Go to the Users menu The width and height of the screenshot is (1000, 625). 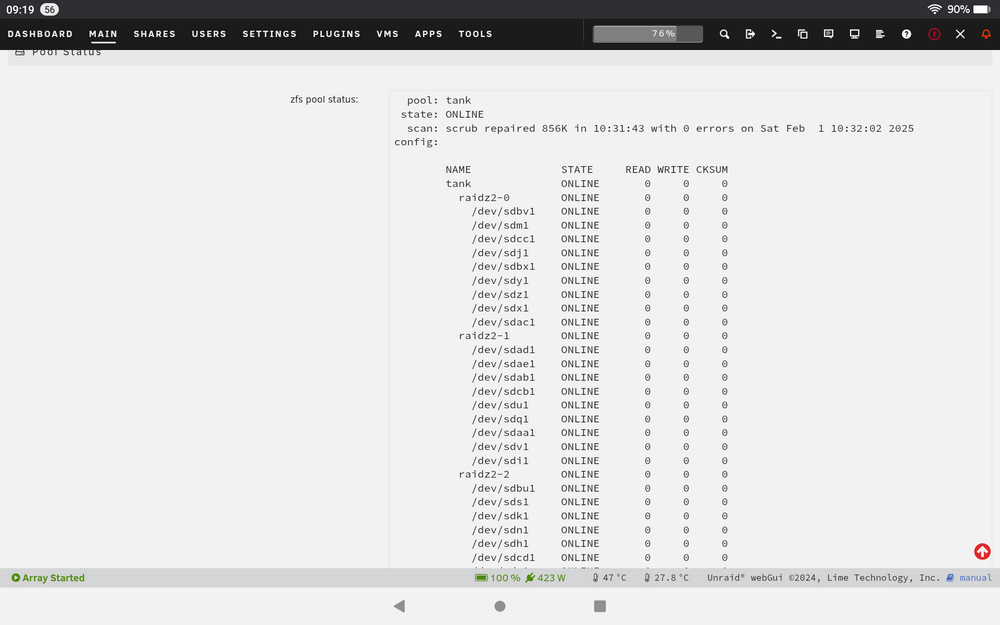(x=209, y=34)
